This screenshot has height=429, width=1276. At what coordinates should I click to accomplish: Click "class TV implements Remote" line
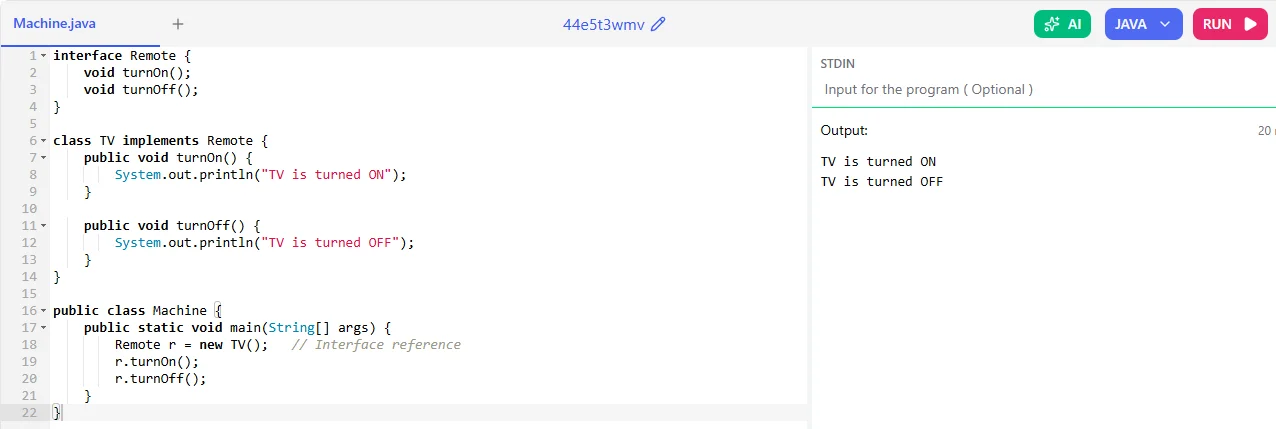(x=153, y=140)
